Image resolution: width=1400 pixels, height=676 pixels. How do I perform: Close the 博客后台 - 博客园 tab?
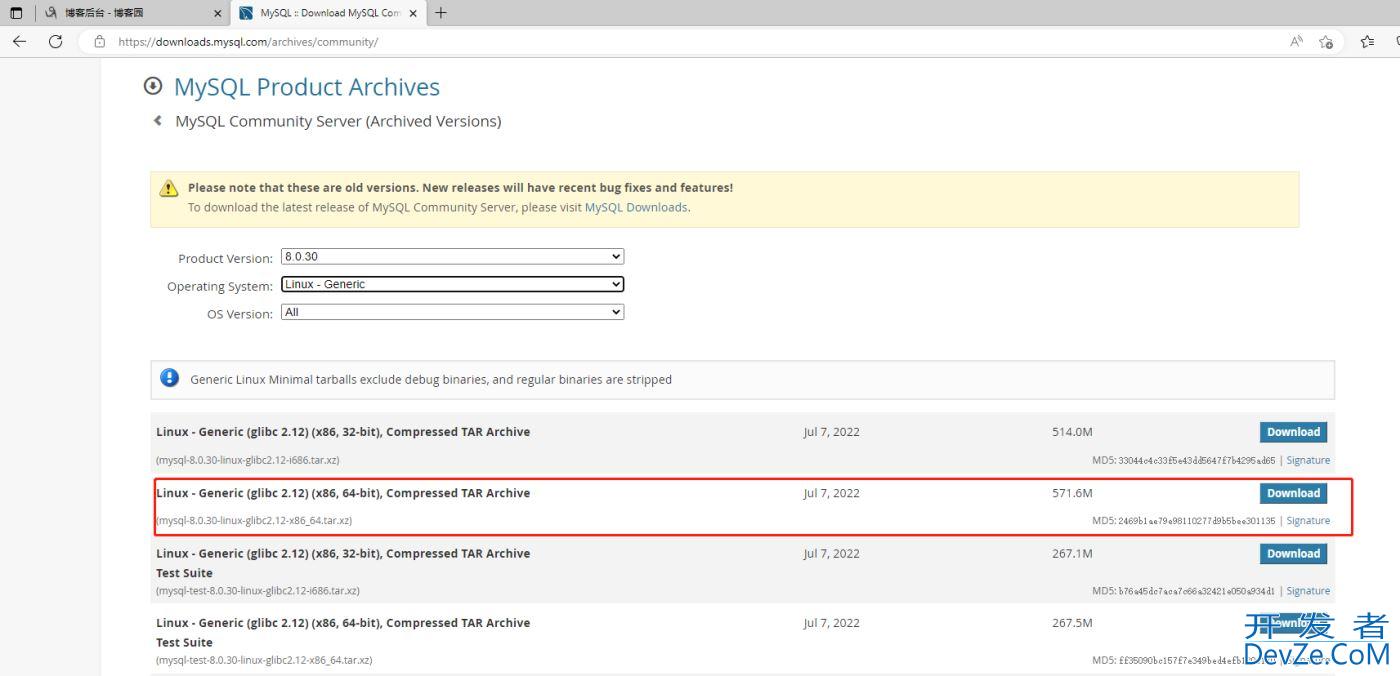pyautogui.click(x=218, y=13)
